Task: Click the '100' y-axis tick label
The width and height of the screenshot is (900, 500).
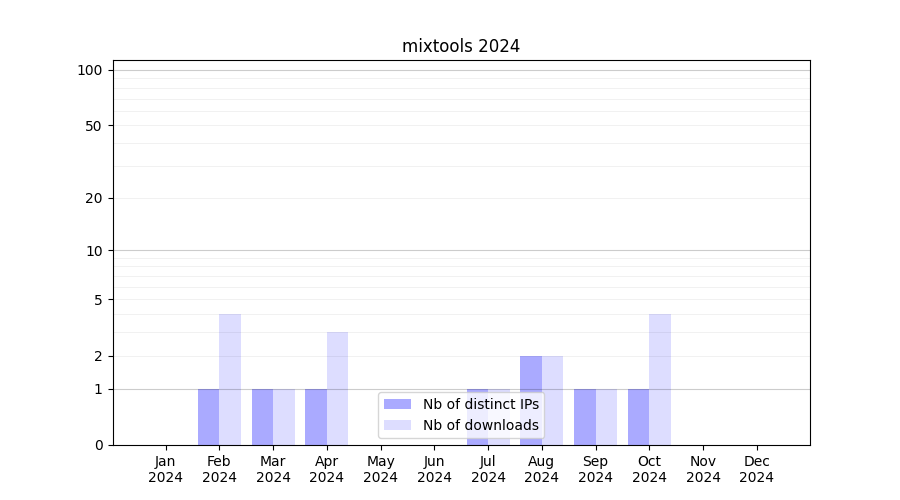Action: coord(90,70)
